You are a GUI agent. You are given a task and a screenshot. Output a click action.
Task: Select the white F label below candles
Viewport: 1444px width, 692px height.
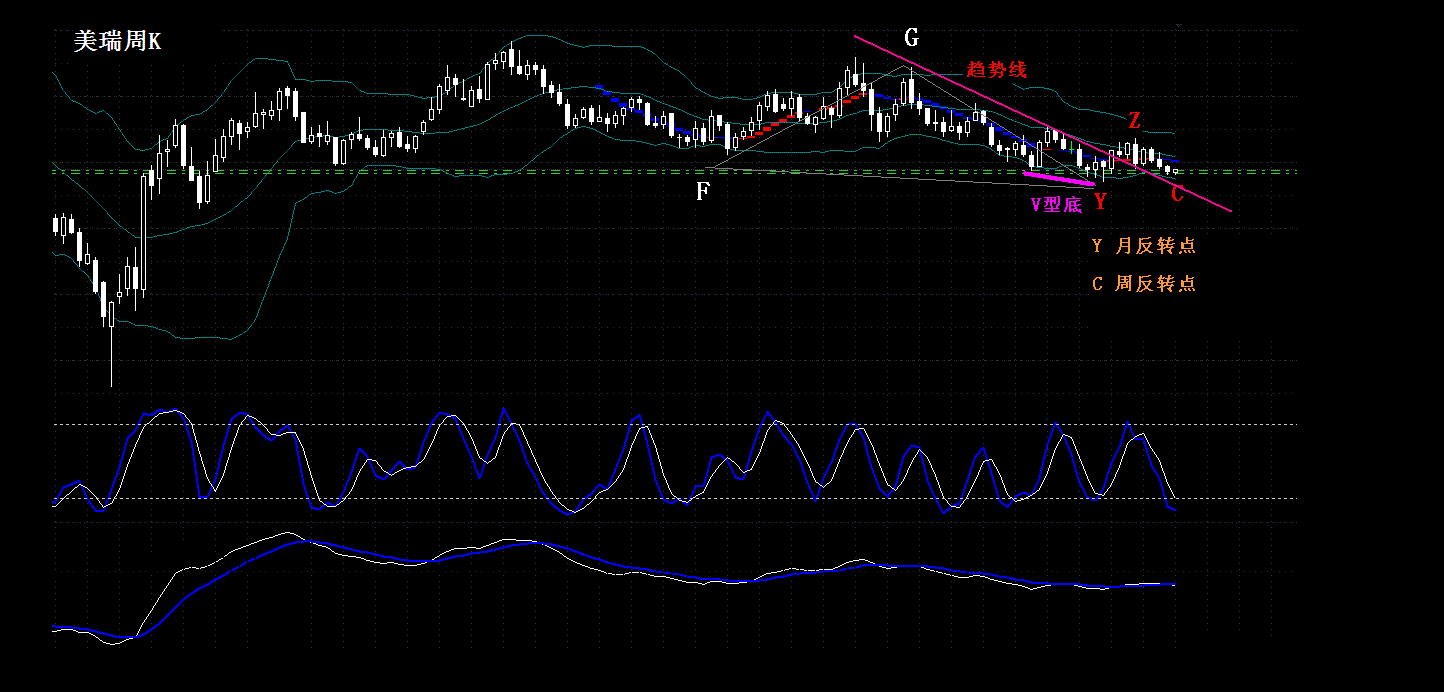(x=703, y=191)
